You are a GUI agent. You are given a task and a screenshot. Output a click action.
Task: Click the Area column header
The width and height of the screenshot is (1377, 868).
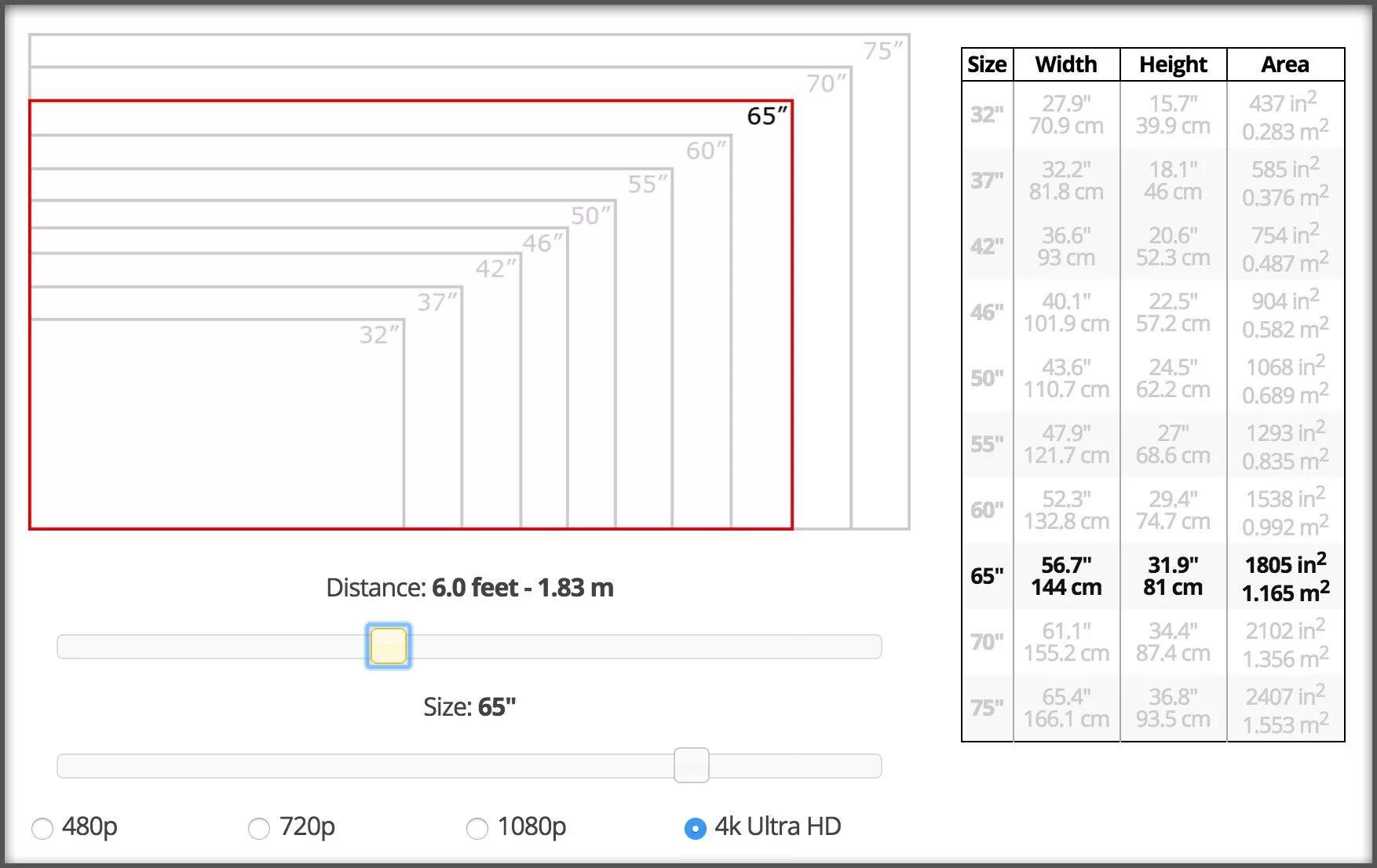1285,64
